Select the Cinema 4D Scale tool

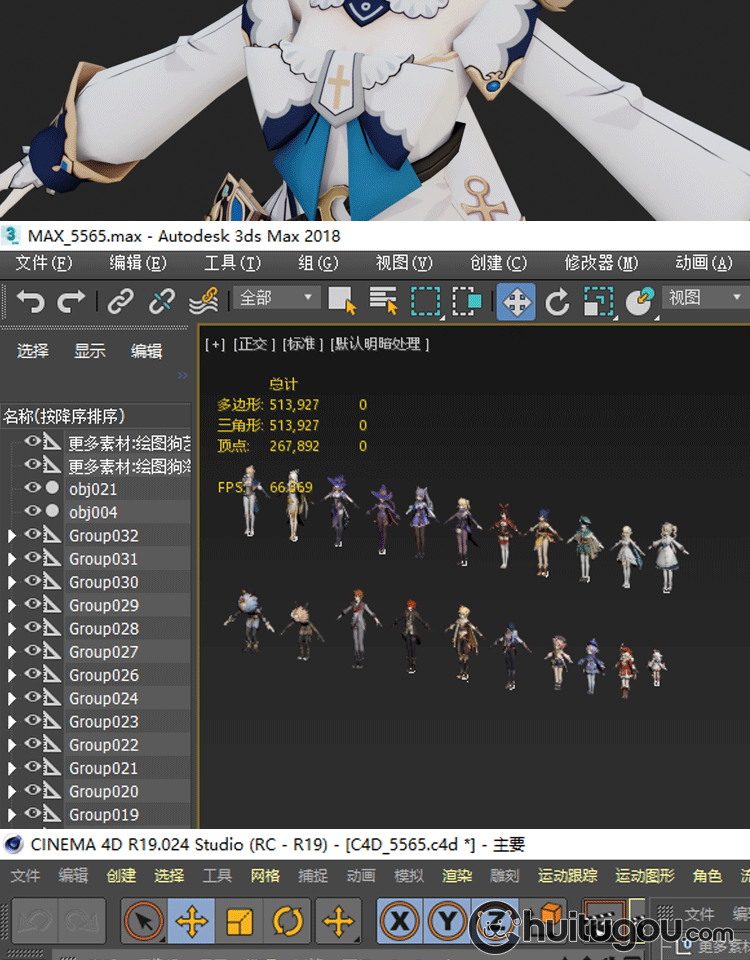point(239,921)
